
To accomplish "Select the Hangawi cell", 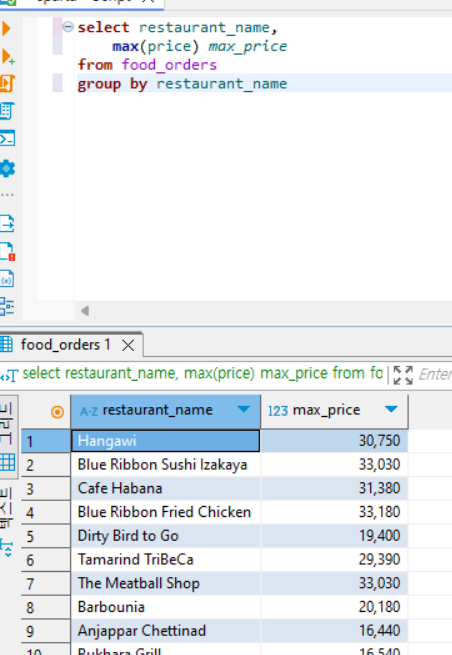I will pos(165,441).
